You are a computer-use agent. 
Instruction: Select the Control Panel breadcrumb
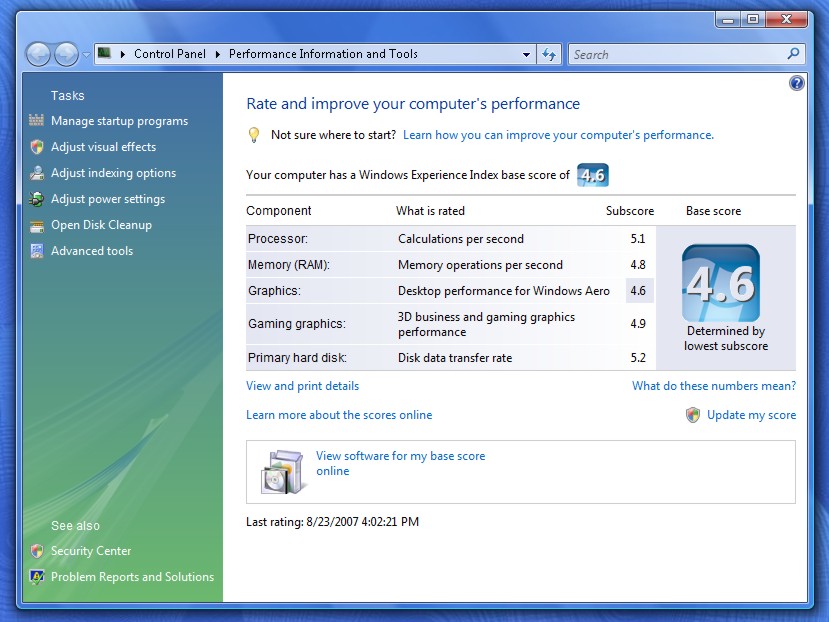click(x=170, y=54)
